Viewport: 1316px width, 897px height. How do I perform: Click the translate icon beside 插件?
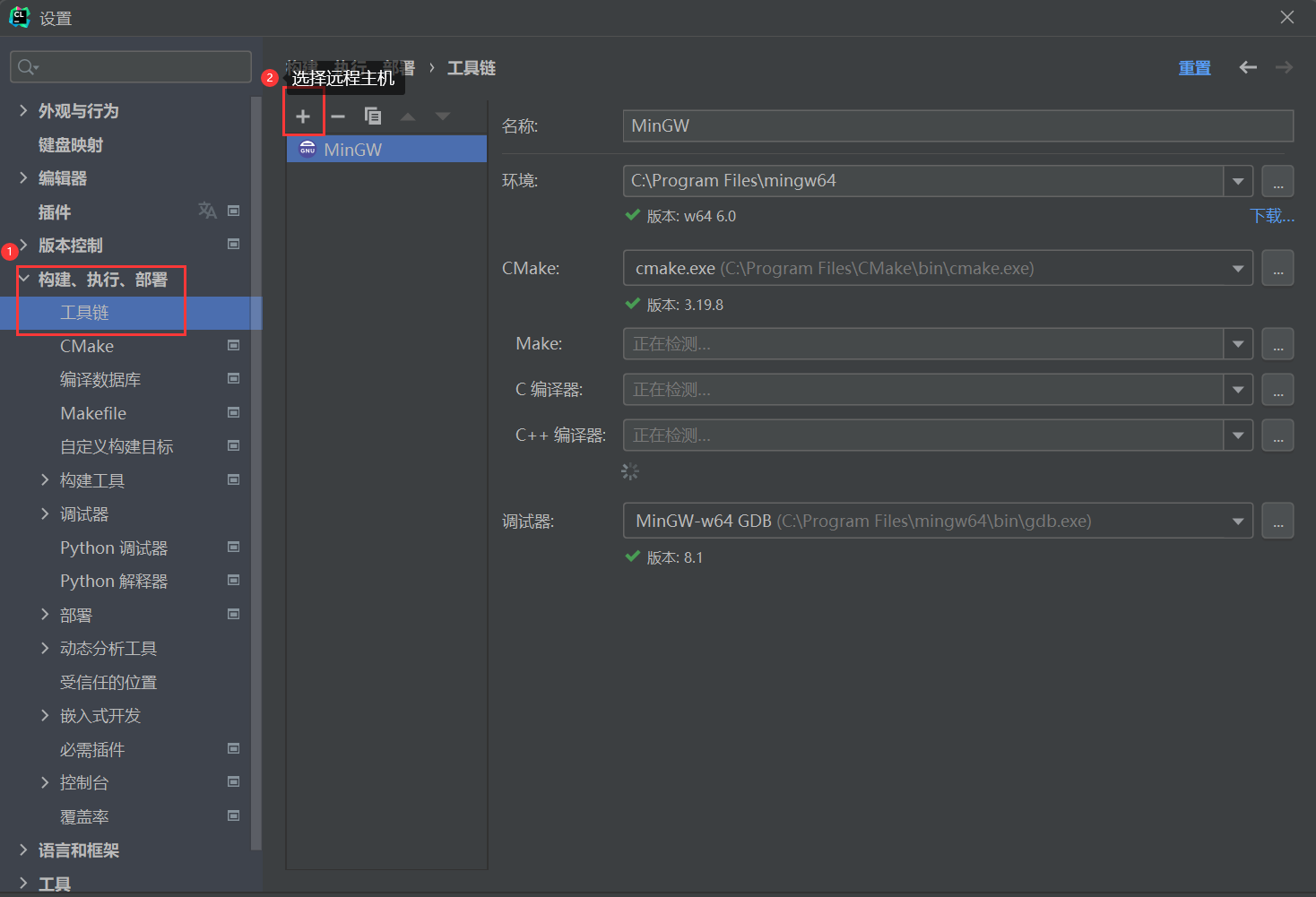coord(207,211)
